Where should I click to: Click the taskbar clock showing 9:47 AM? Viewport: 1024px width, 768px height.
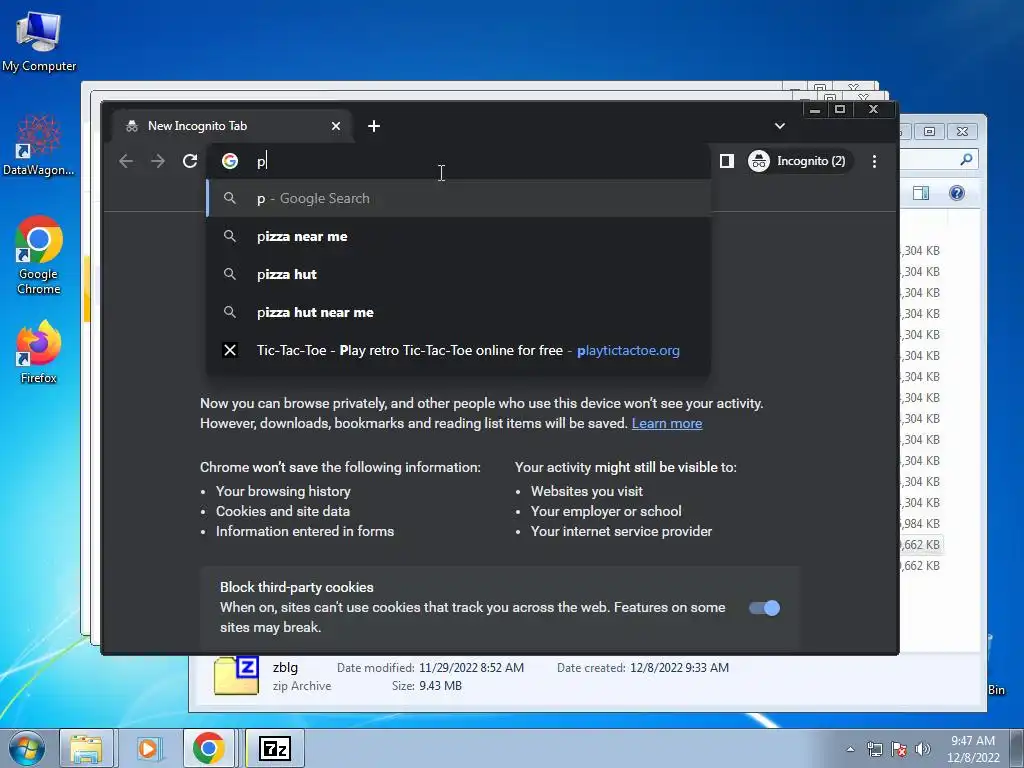pyautogui.click(x=973, y=749)
